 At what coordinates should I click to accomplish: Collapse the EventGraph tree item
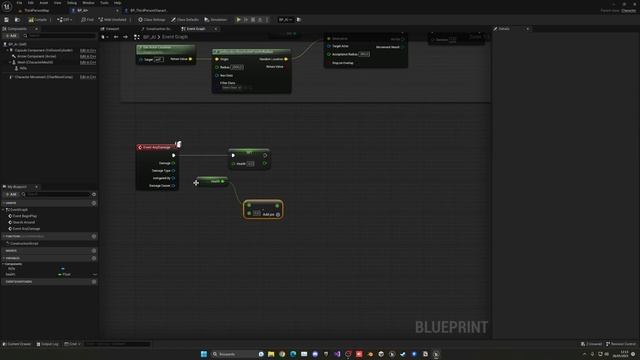[x=4, y=209]
